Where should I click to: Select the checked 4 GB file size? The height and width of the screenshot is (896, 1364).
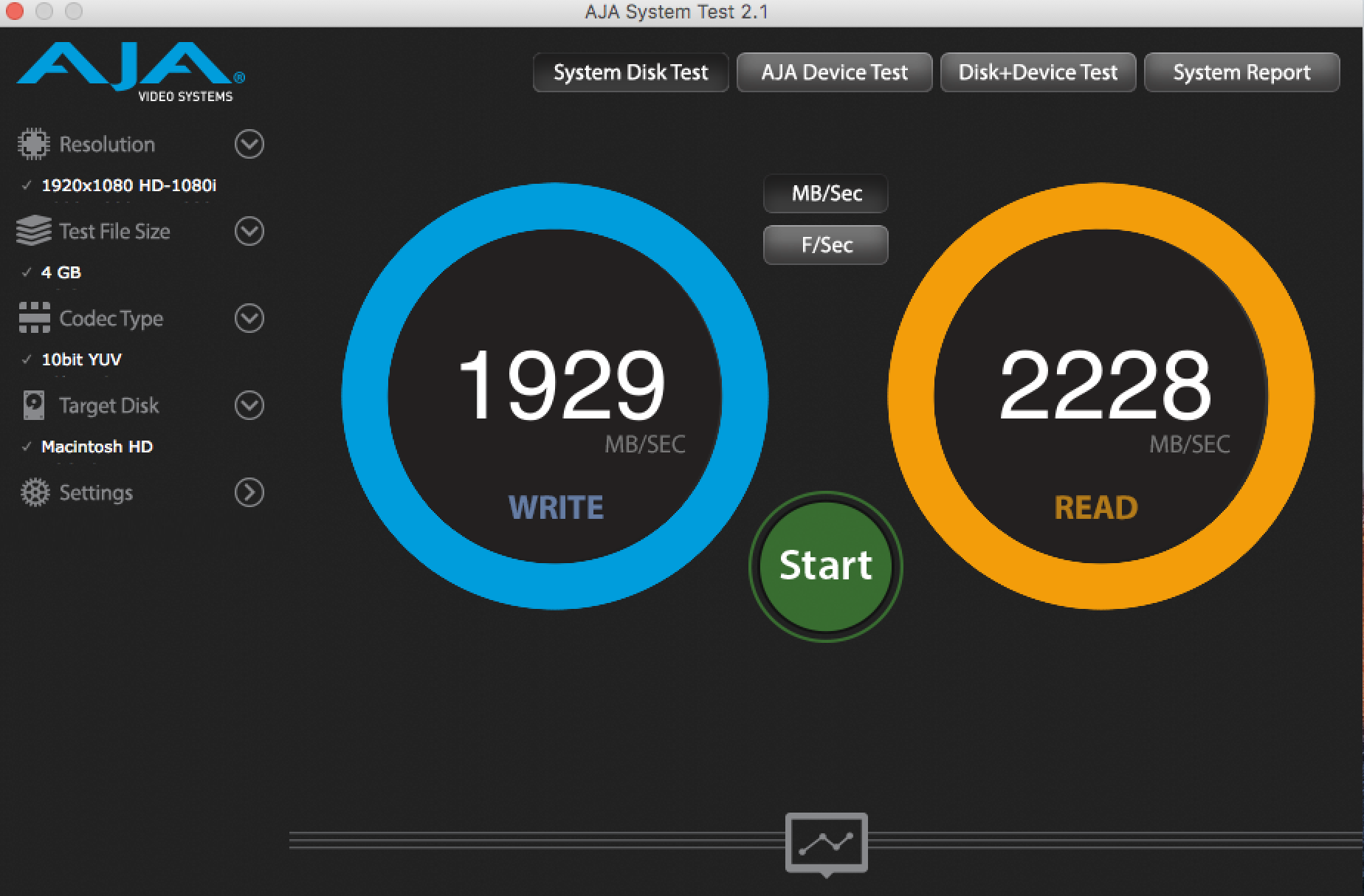(x=61, y=272)
